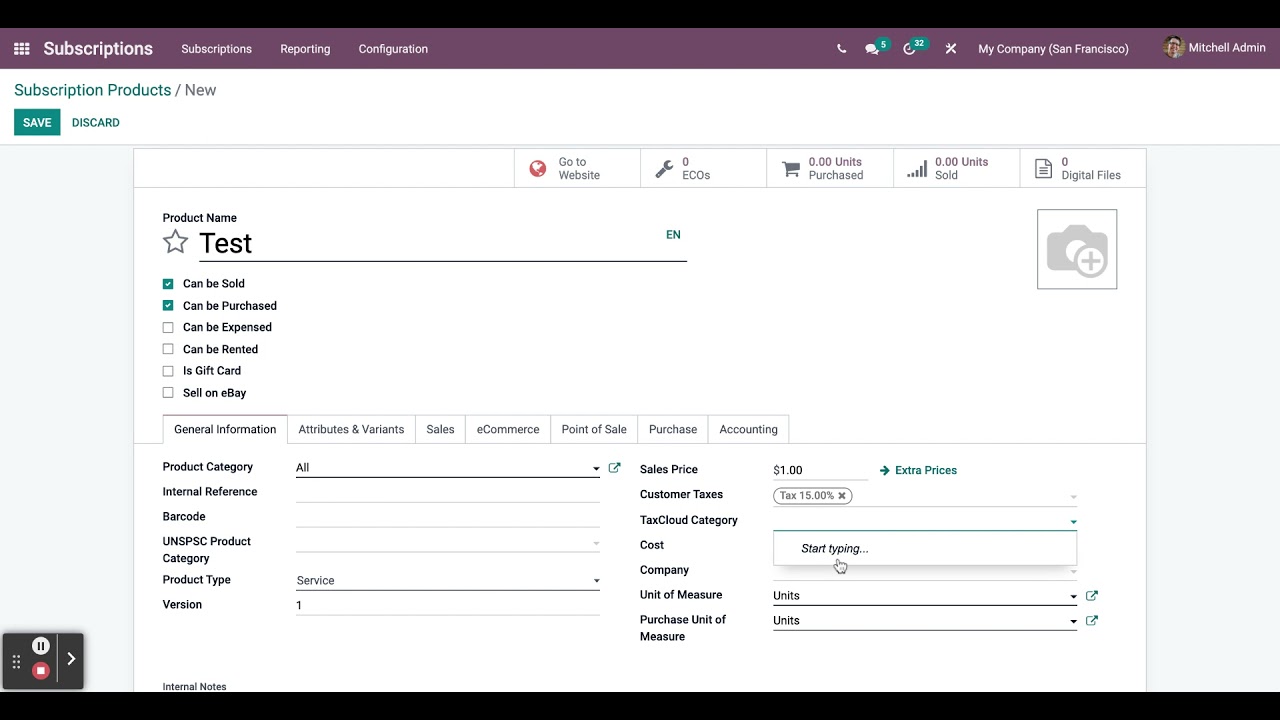The width and height of the screenshot is (1280, 720).
Task: Uncheck Can be Sold checkbox
Action: point(168,284)
